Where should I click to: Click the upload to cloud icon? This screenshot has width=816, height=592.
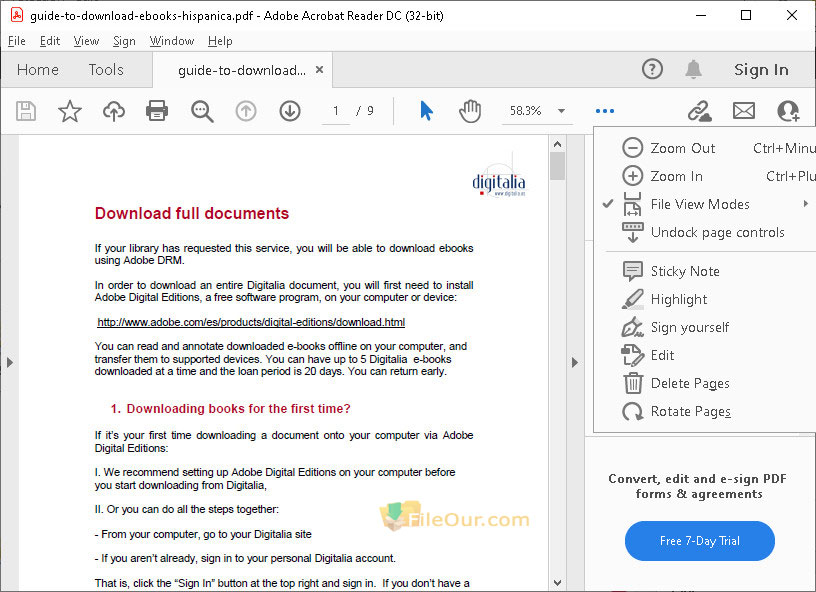point(114,111)
